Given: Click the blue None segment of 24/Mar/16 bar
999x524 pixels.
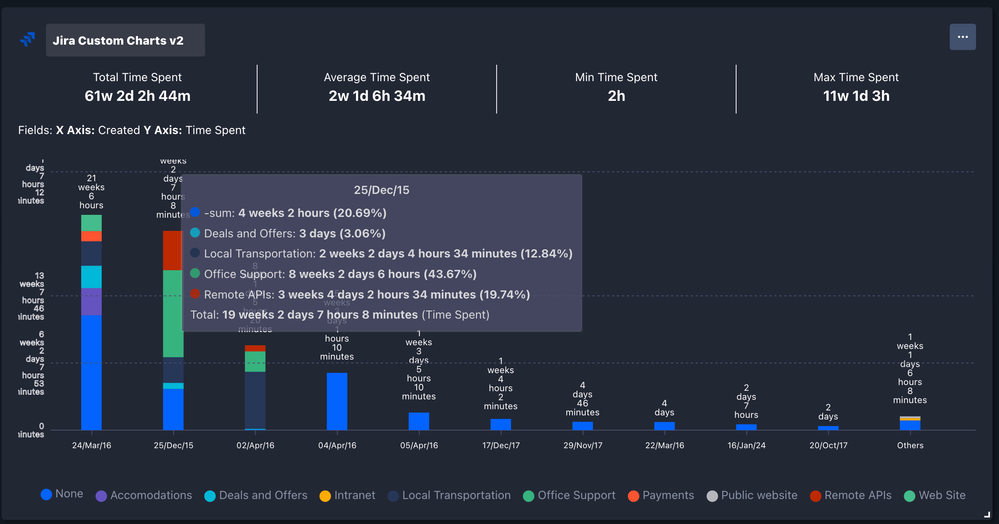Looking at the screenshot, I should pyautogui.click(x=91, y=372).
